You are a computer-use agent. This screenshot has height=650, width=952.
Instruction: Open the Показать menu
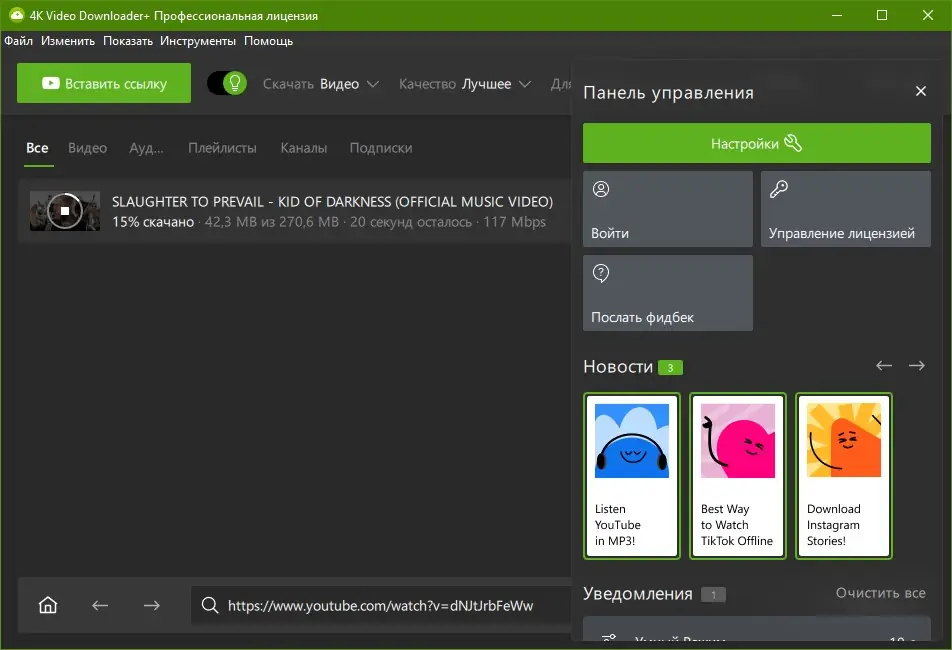(x=128, y=41)
